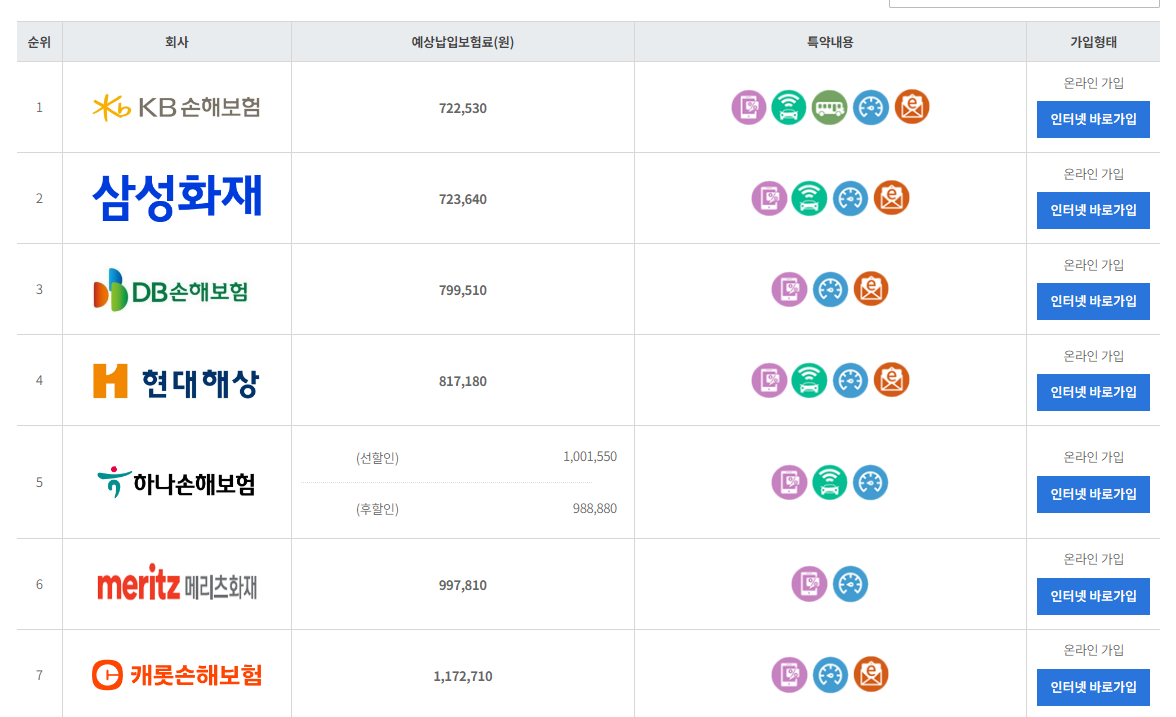
Task: Click 인터넷 바로가입 button for DB손해보험
Action: click(1093, 302)
